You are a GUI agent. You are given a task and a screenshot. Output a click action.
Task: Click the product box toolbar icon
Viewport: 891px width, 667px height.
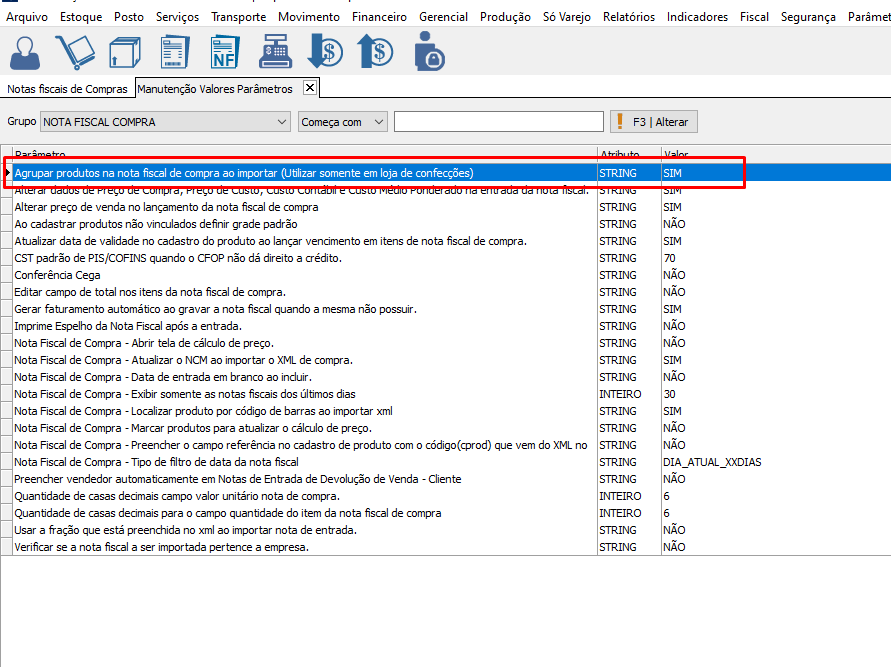(x=125, y=52)
